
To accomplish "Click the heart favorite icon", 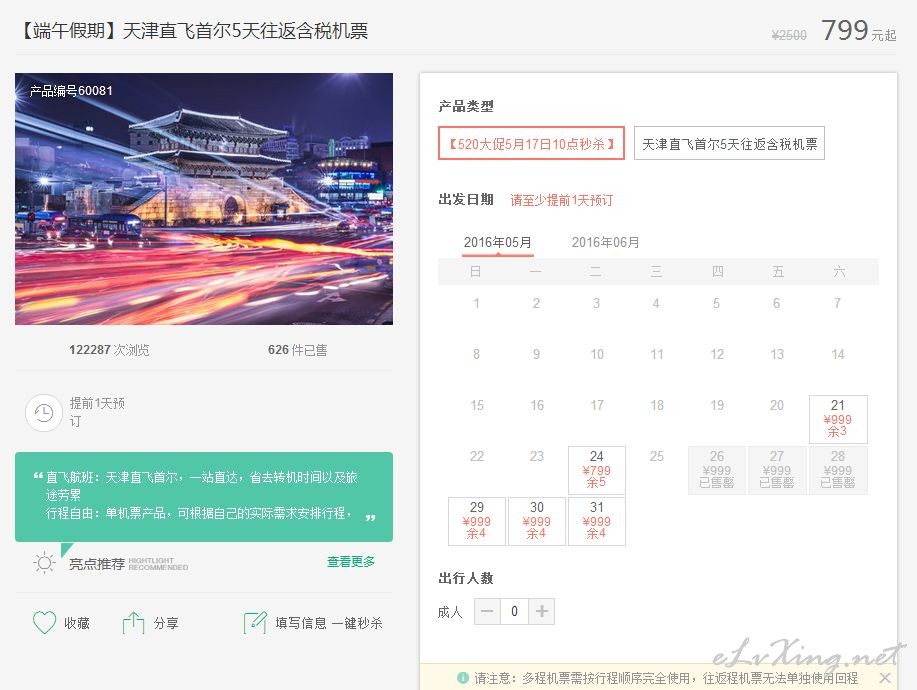I will (x=44, y=623).
